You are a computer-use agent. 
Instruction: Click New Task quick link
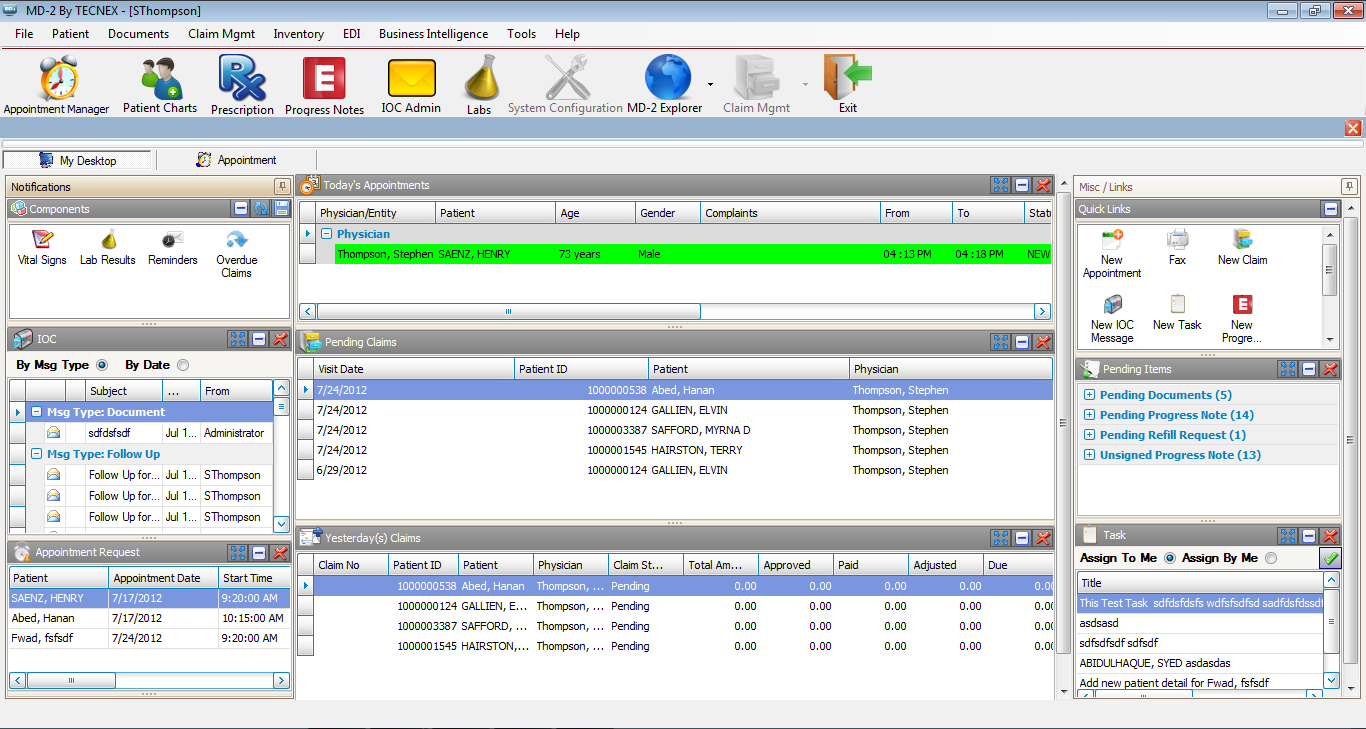[1177, 313]
